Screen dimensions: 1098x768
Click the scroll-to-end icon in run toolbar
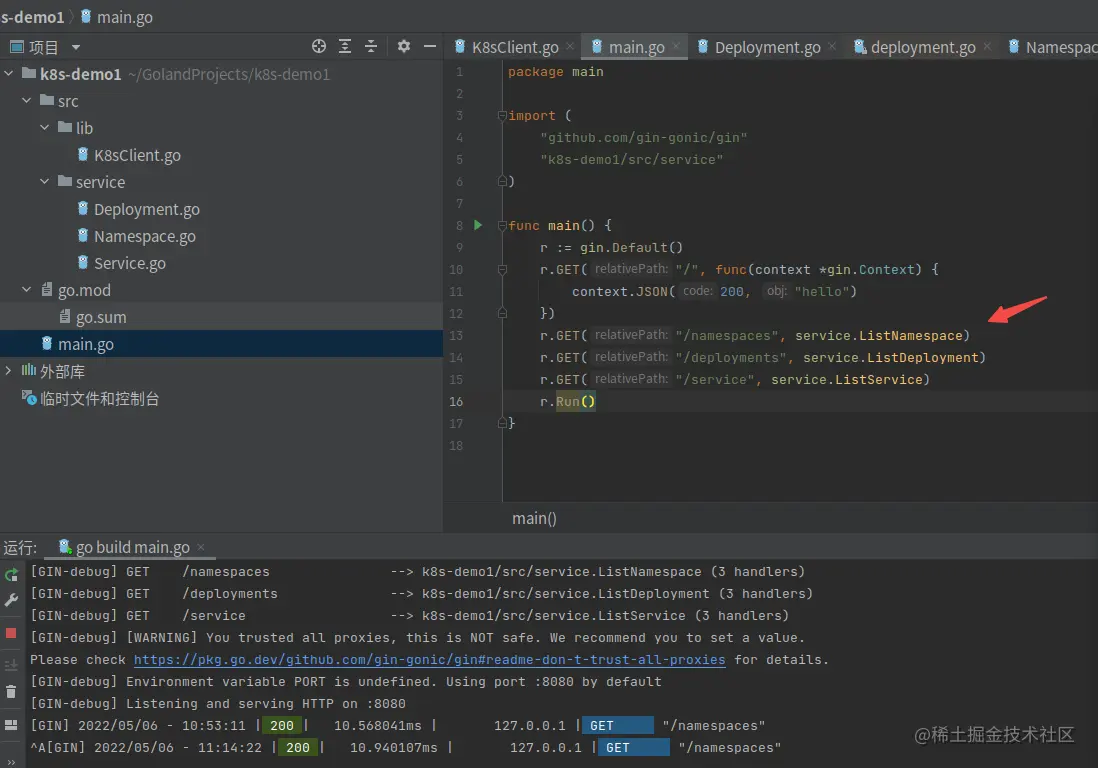click(11, 665)
